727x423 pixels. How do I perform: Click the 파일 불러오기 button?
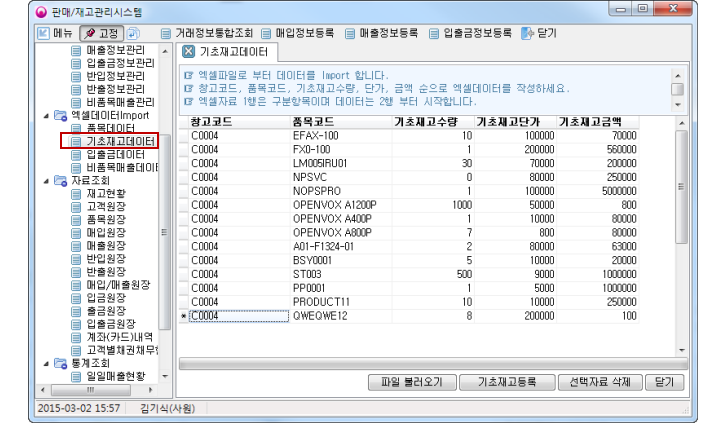tap(412, 383)
